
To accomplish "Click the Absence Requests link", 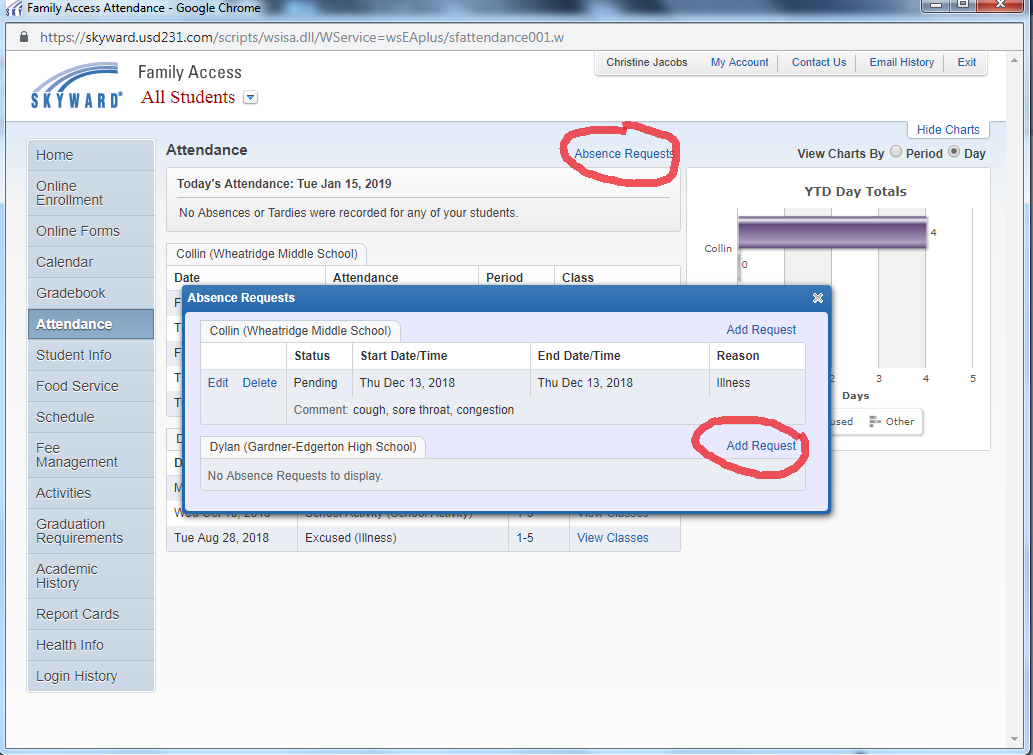I will point(624,154).
